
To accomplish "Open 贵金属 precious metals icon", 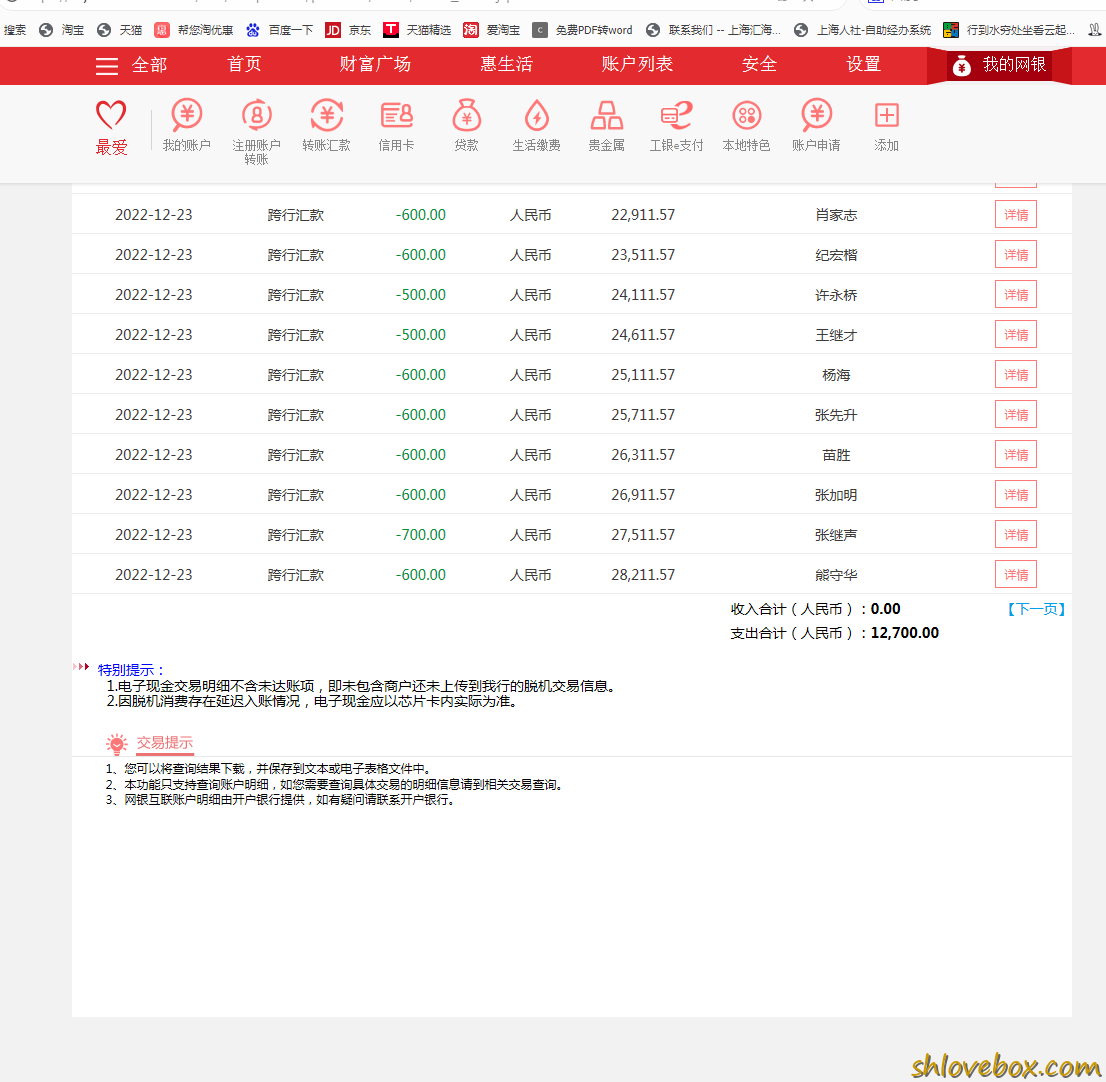I will tap(607, 115).
